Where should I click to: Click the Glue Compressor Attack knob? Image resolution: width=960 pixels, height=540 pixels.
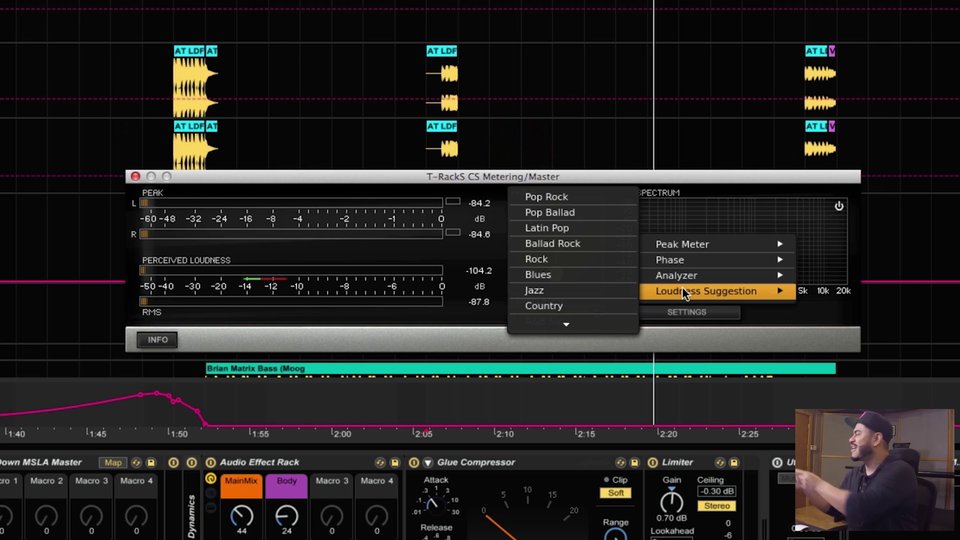coord(433,504)
